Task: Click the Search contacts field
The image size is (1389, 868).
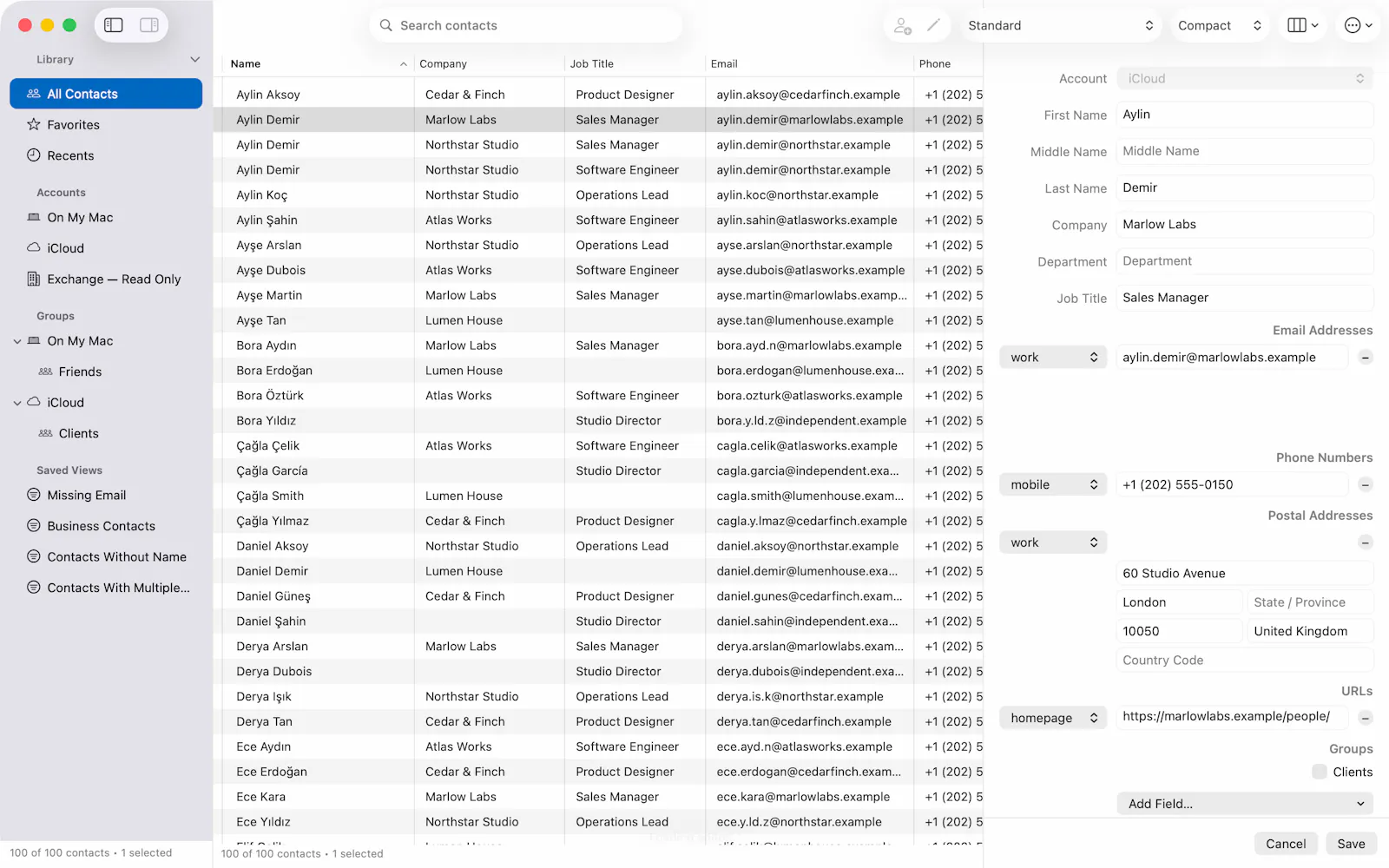Action: pos(526,25)
